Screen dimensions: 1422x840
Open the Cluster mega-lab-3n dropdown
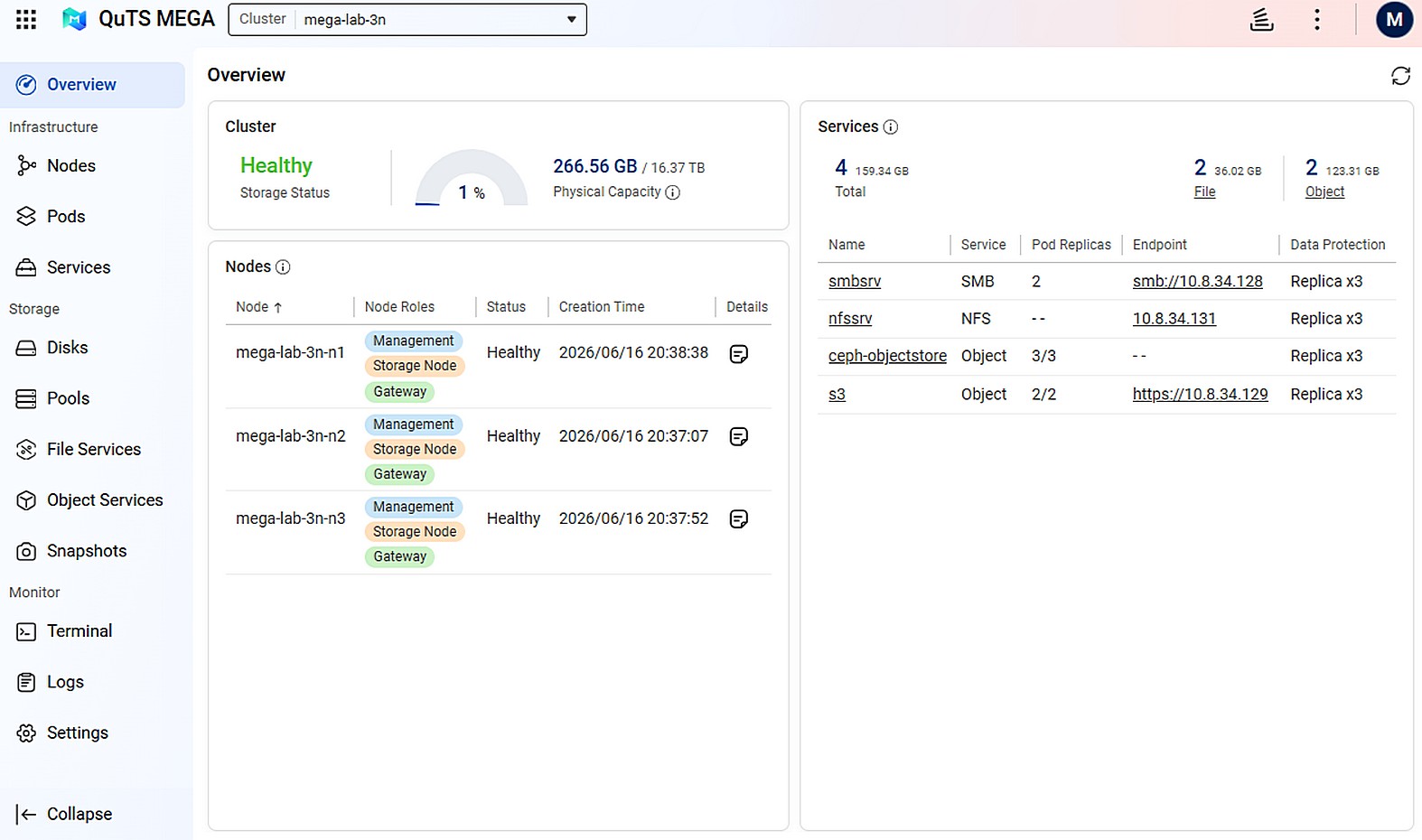(x=407, y=19)
